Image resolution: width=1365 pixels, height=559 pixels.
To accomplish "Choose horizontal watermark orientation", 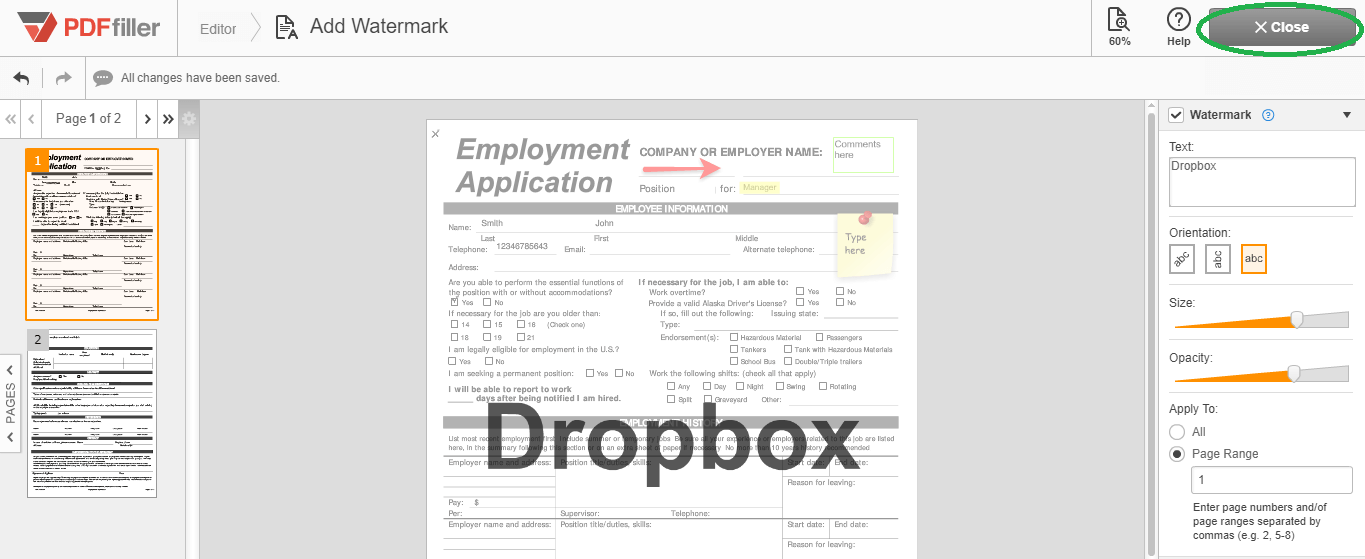I will (x=1254, y=259).
